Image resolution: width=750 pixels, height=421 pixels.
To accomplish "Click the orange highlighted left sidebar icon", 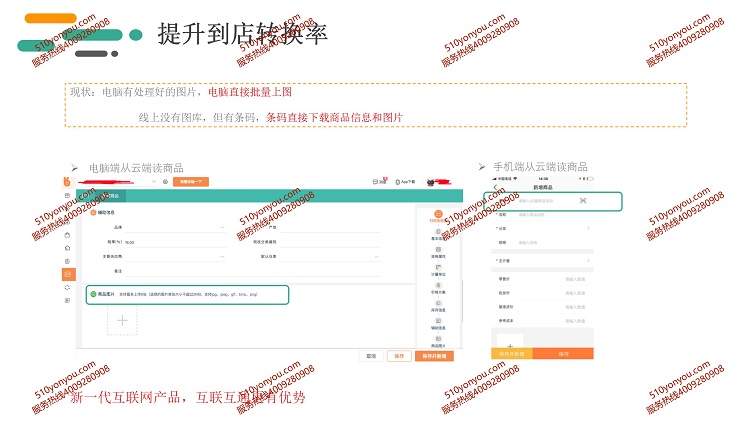I will click(x=68, y=273).
